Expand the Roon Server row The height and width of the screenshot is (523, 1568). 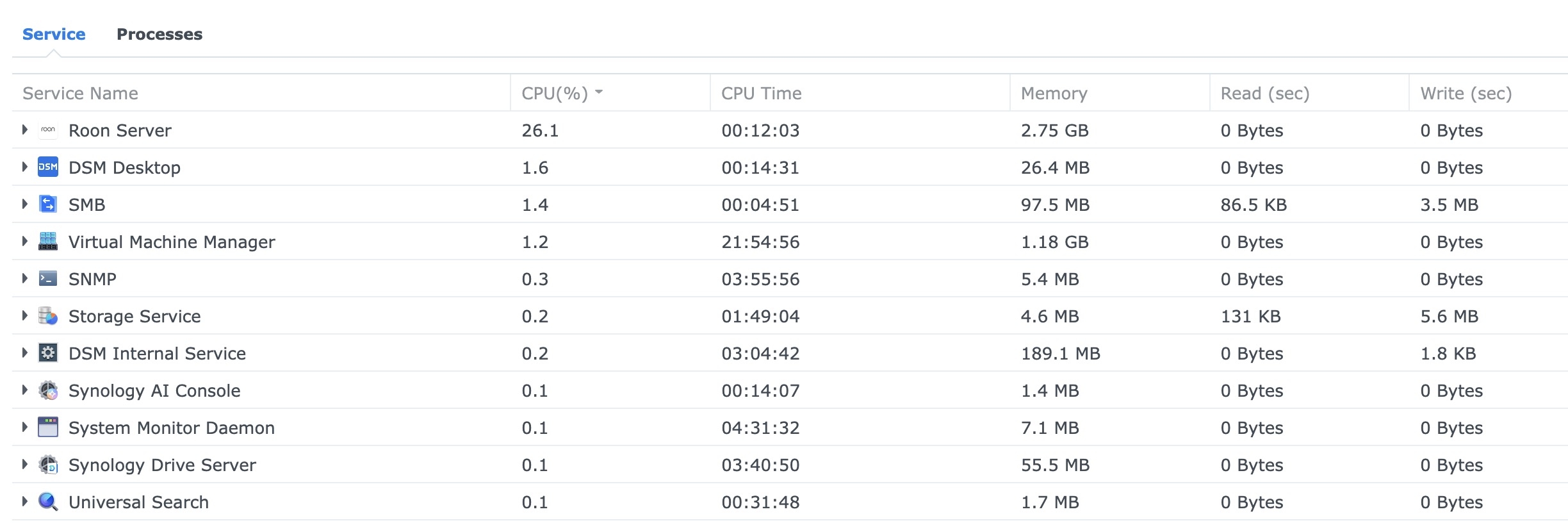tap(25, 130)
